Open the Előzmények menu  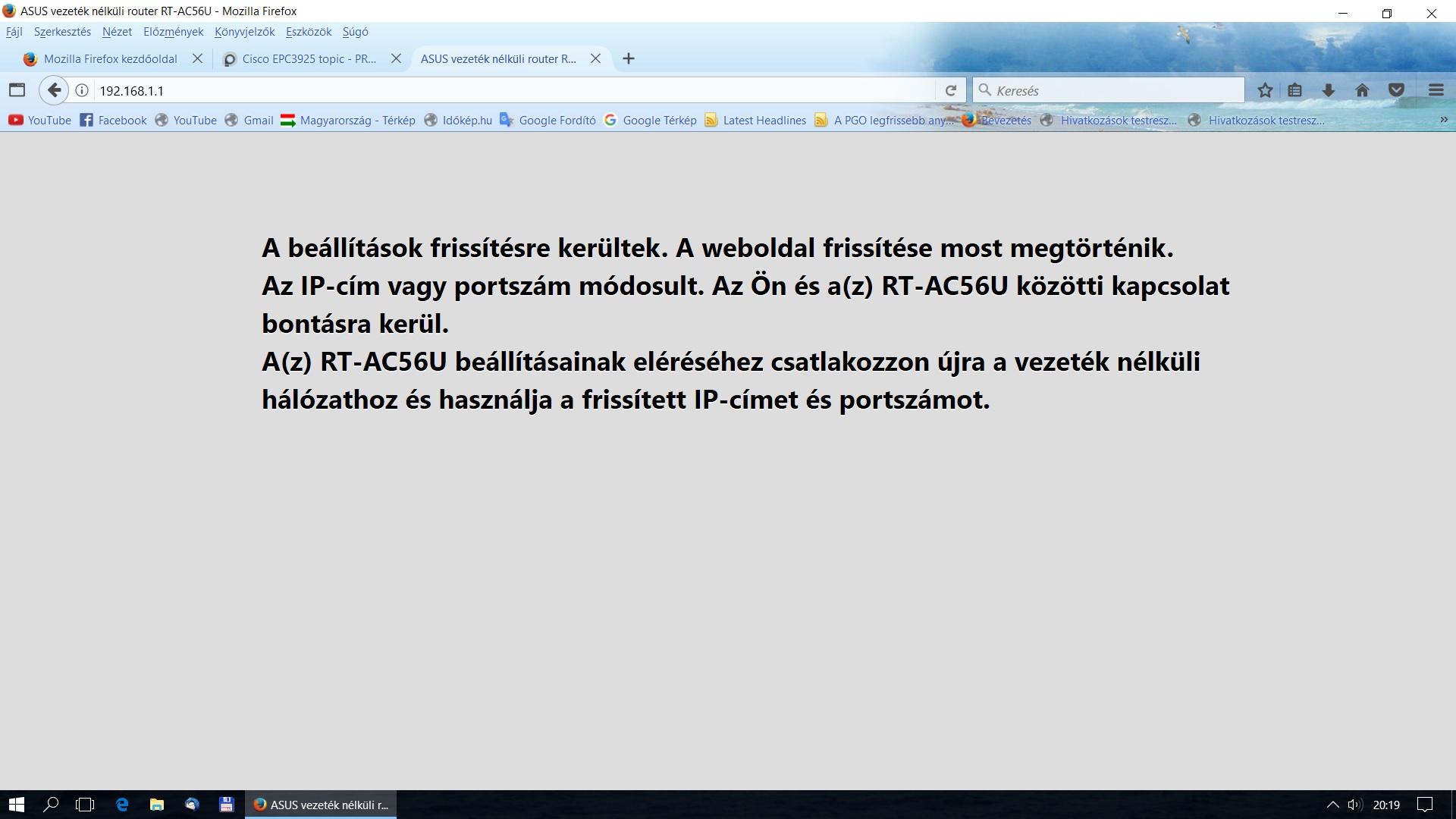tap(173, 32)
